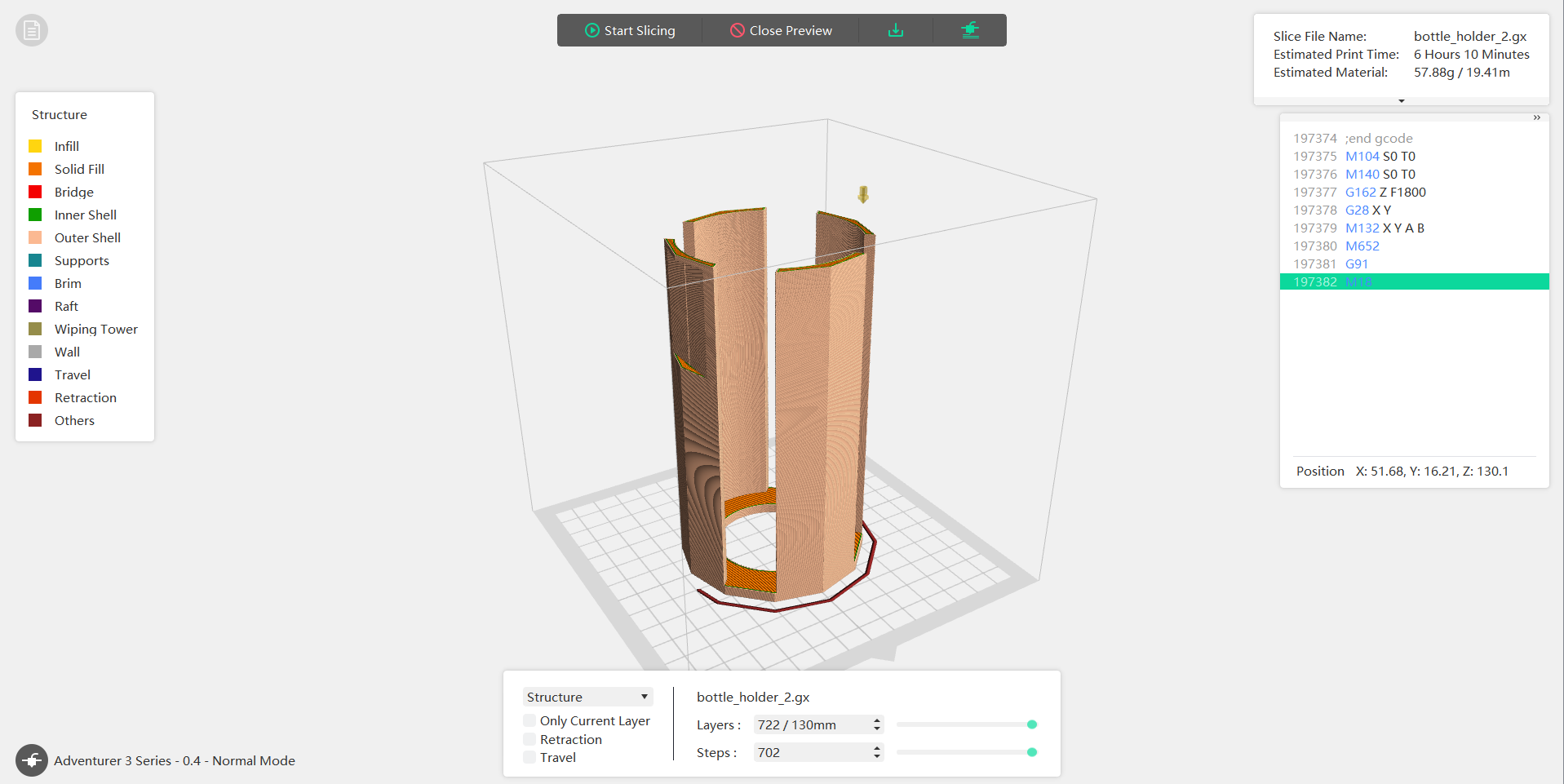Open the Structure view mode dropdown

tap(587, 697)
